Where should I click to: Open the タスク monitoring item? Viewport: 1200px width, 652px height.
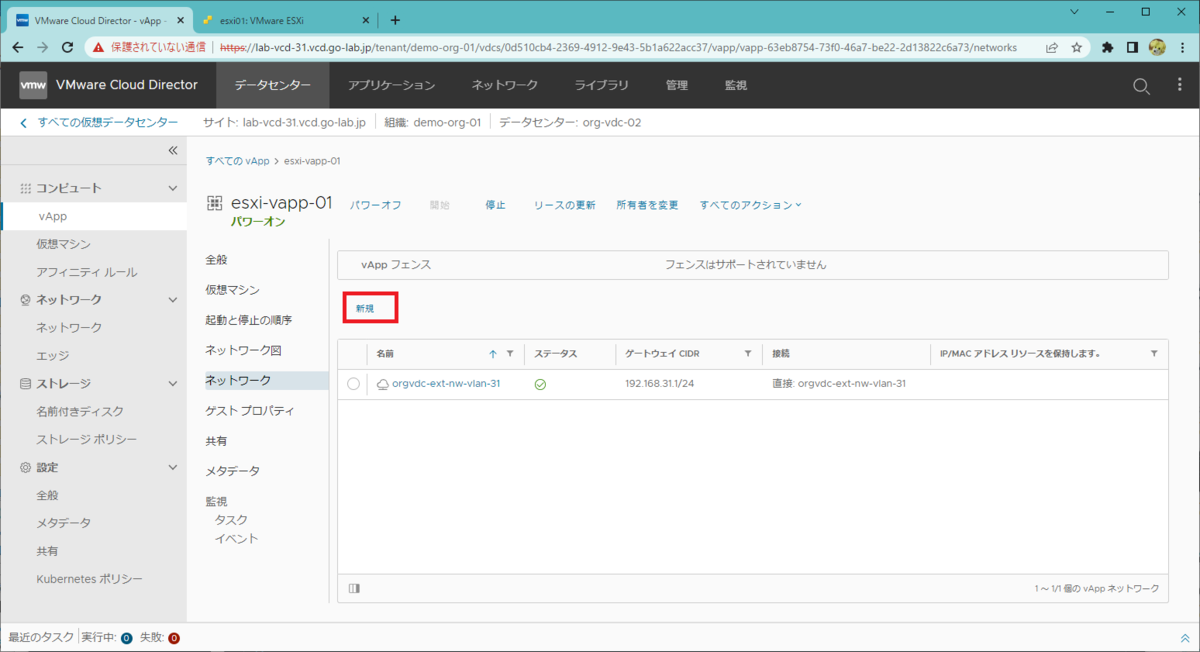pyautogui.click(x=231, y=520)
